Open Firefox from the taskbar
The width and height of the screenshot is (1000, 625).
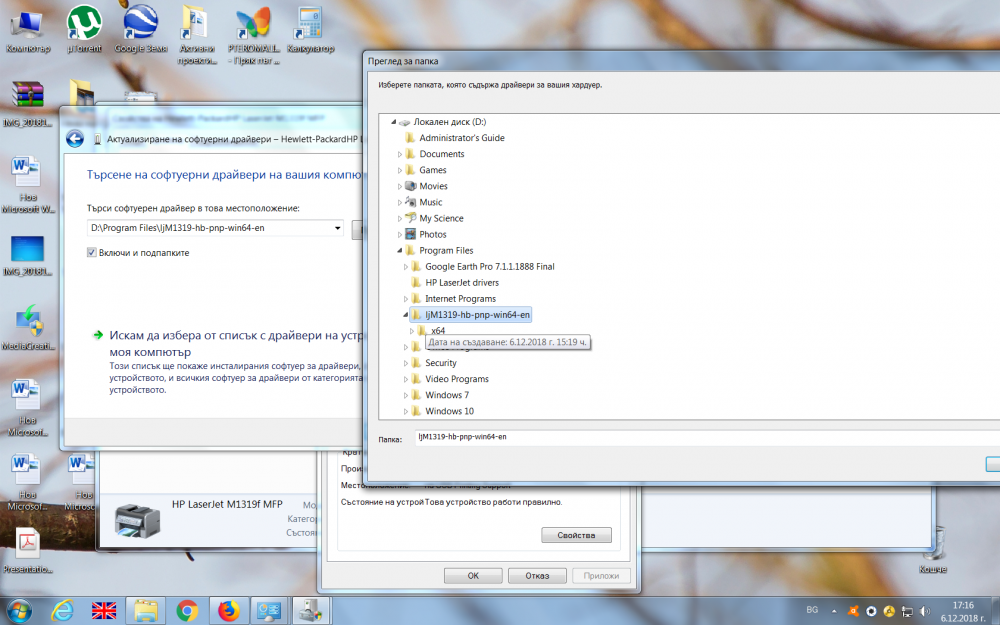(x=228, y=611)
